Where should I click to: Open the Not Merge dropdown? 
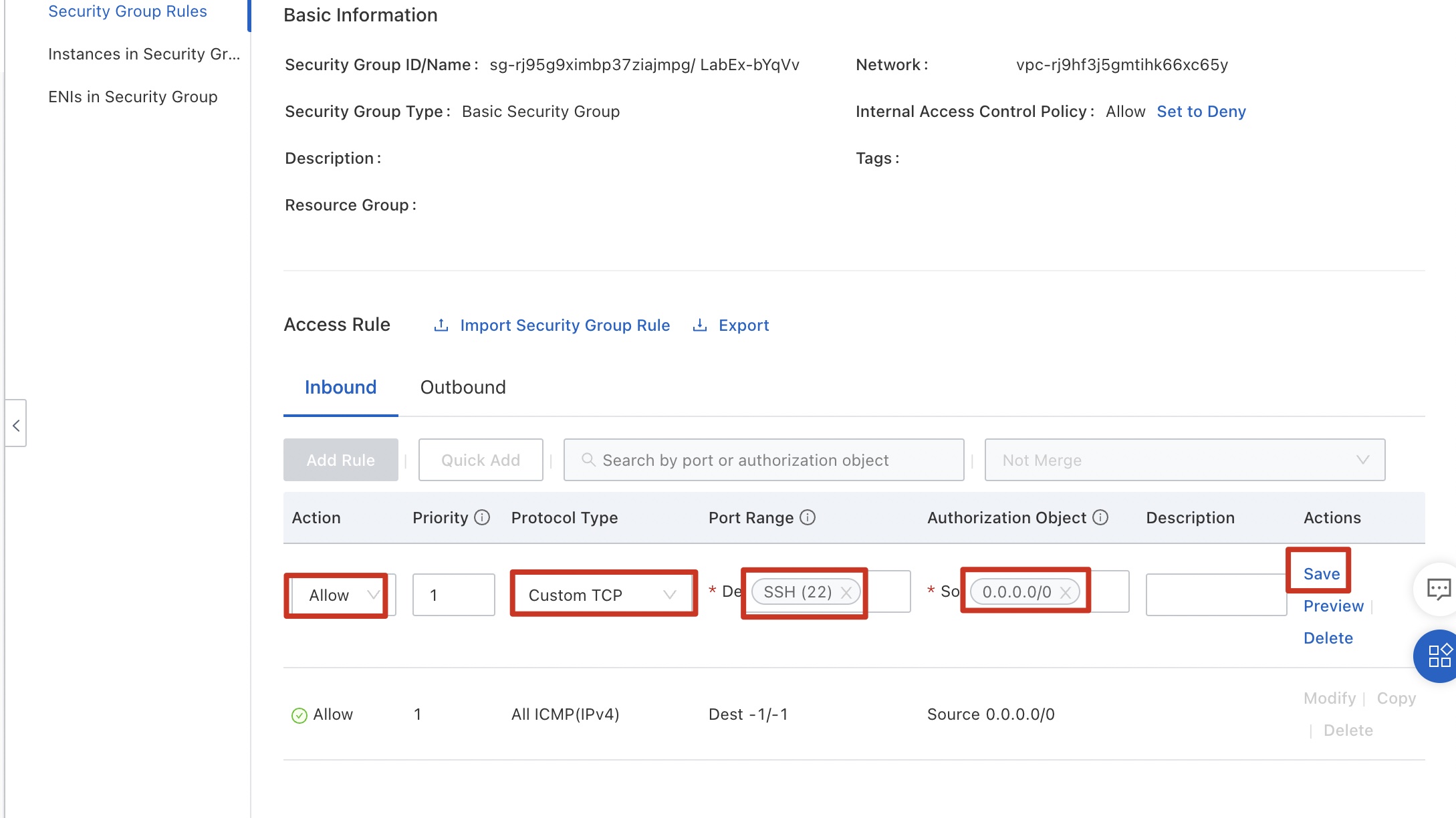pos(1185,460)
